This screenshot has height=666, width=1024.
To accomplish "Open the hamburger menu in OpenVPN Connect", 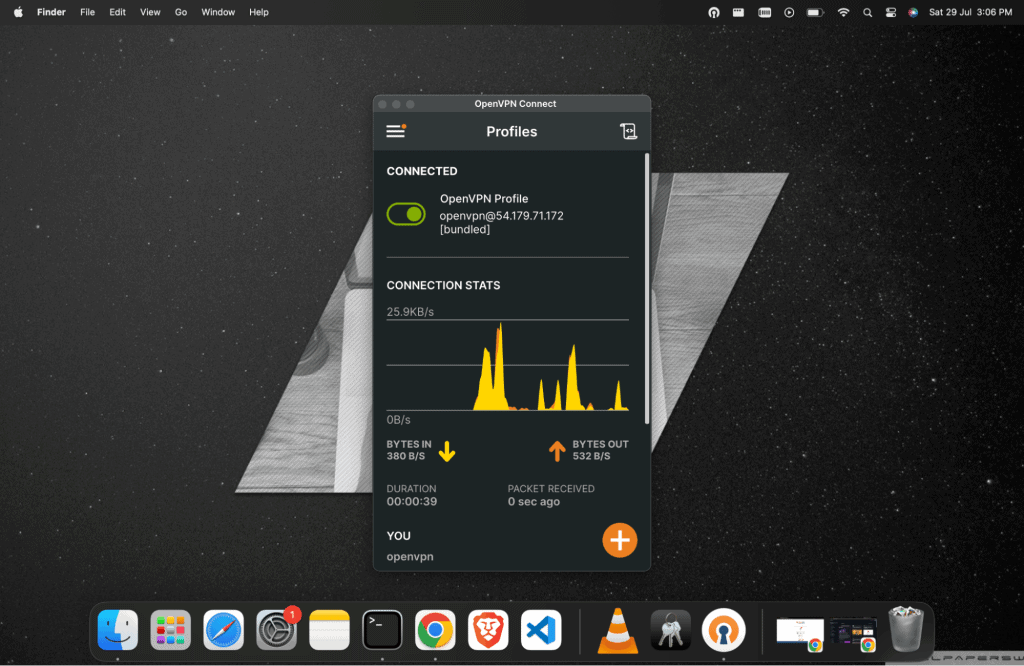I will tap(396, 131).
